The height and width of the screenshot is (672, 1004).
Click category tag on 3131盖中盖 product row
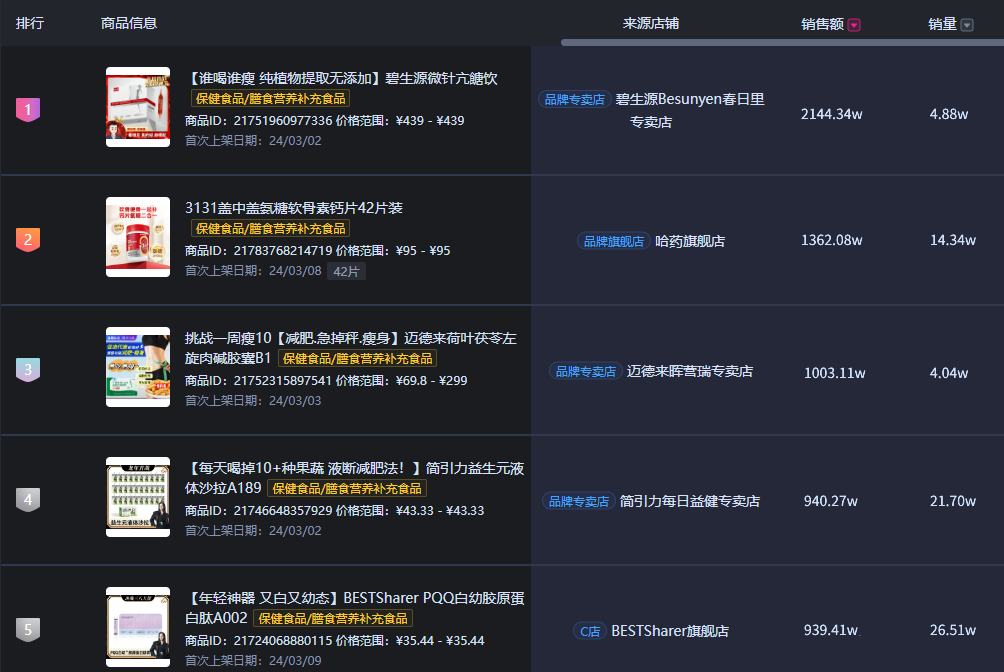pyautogui.click(x=270, y=229)
